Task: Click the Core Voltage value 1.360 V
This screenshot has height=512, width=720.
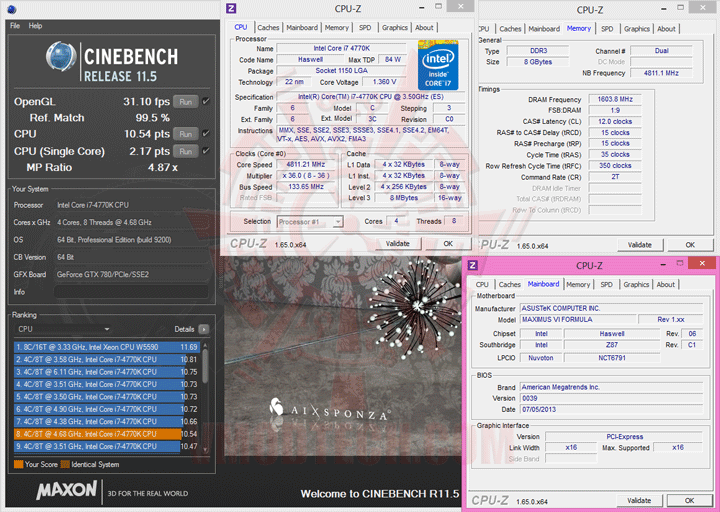Action: [x=384, y=82]
